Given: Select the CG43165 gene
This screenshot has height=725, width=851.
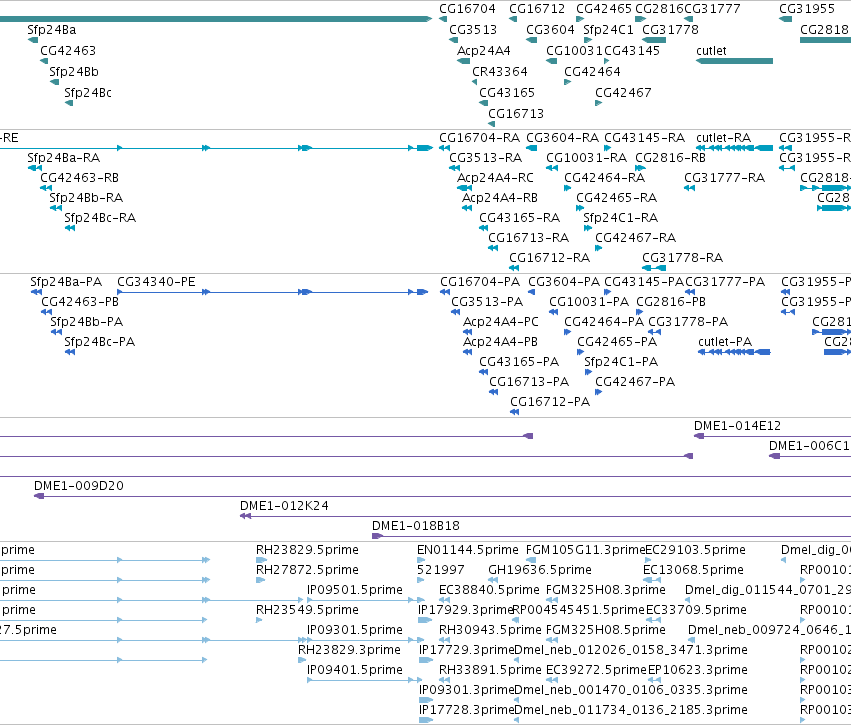Looking at the screenshot, I should click(507, 93).
